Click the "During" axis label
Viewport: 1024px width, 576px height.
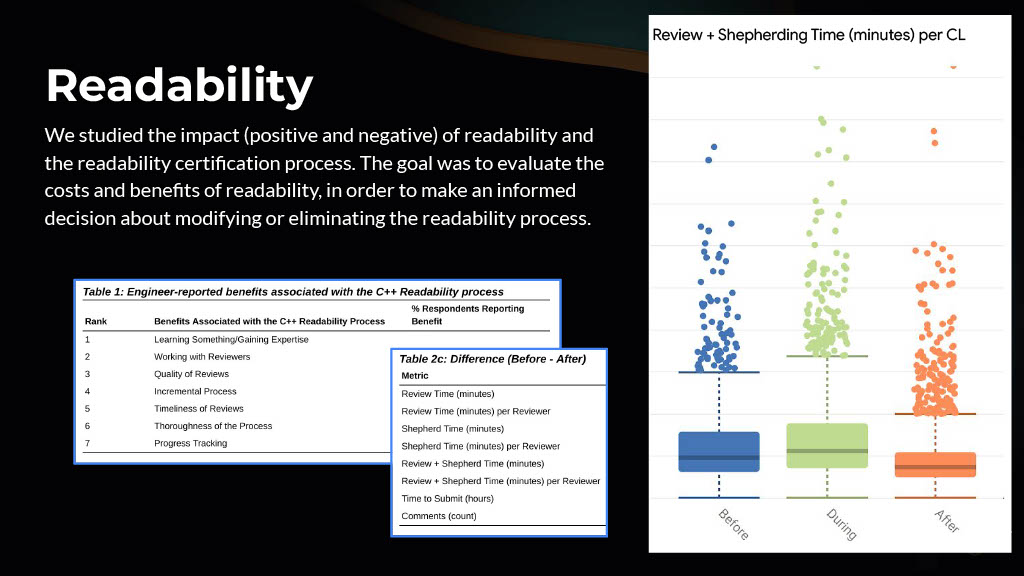tap(841, 524)
